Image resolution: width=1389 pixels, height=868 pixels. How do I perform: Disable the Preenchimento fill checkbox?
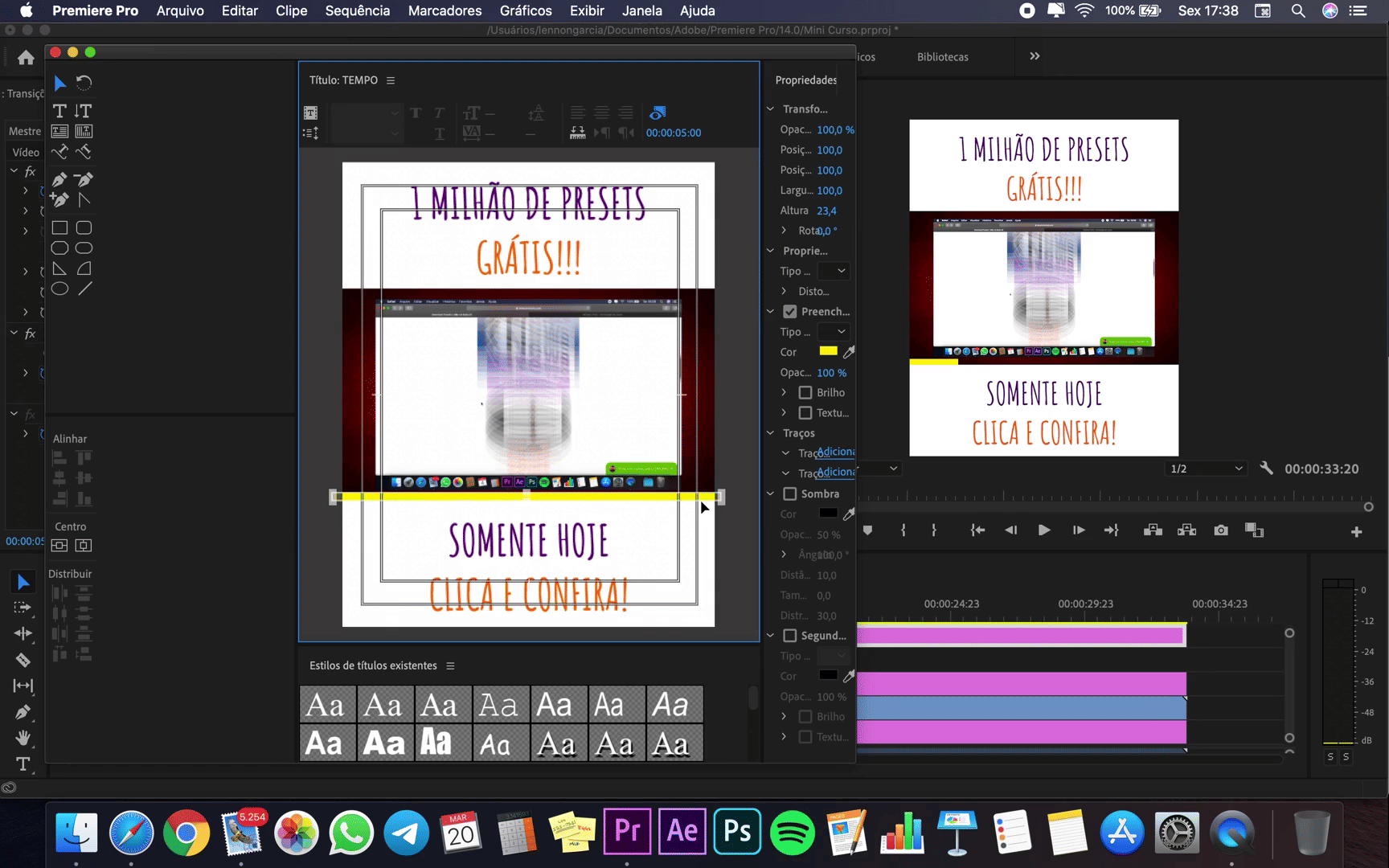pyautogui.click(x=790, y=312)
